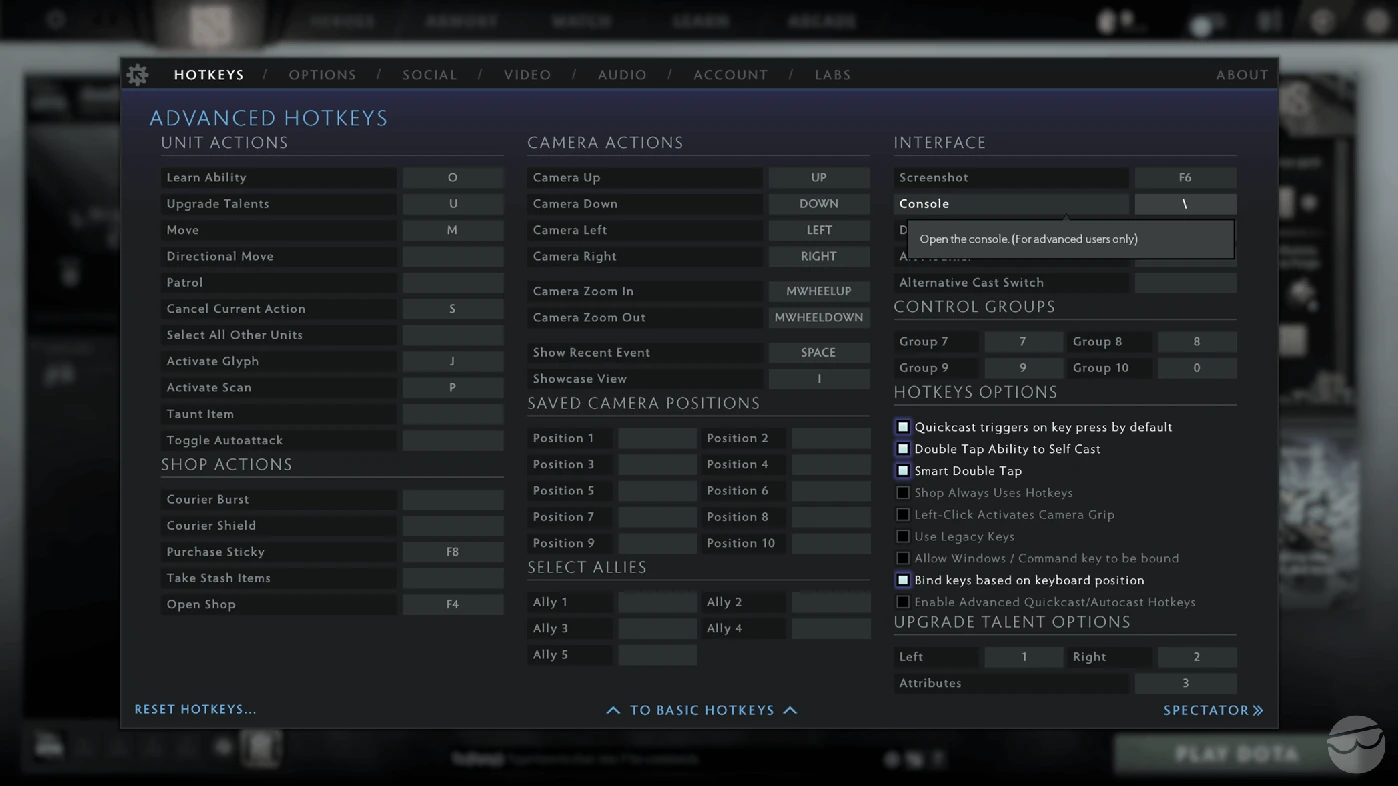The height and width of the screenshot is (786, 1398).
Task: Assign a hotkey to Patrol
Action: pos(453,283)
